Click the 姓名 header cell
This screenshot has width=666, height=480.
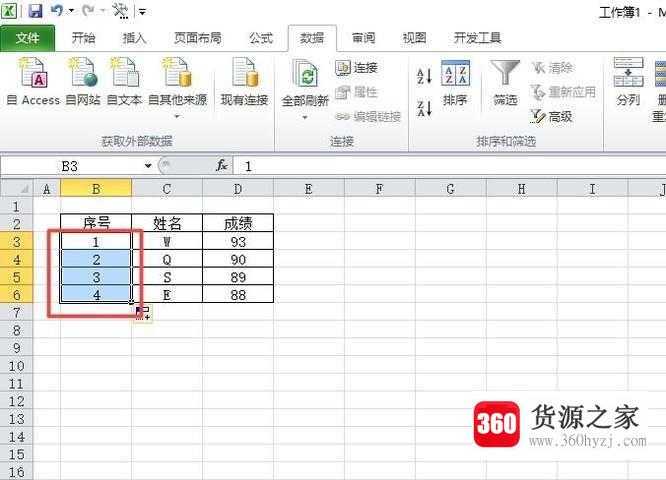(x=167, y=223)
